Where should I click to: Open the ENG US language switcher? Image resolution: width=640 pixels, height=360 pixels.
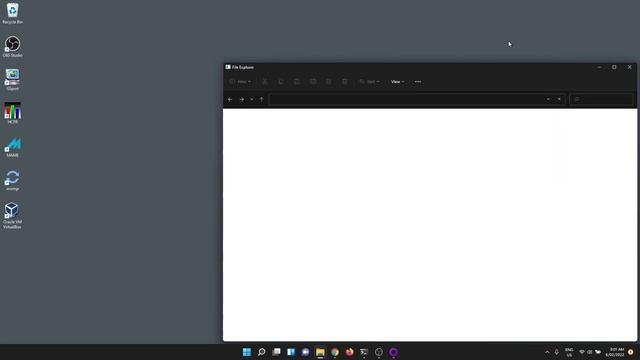(x=569, y=352)
